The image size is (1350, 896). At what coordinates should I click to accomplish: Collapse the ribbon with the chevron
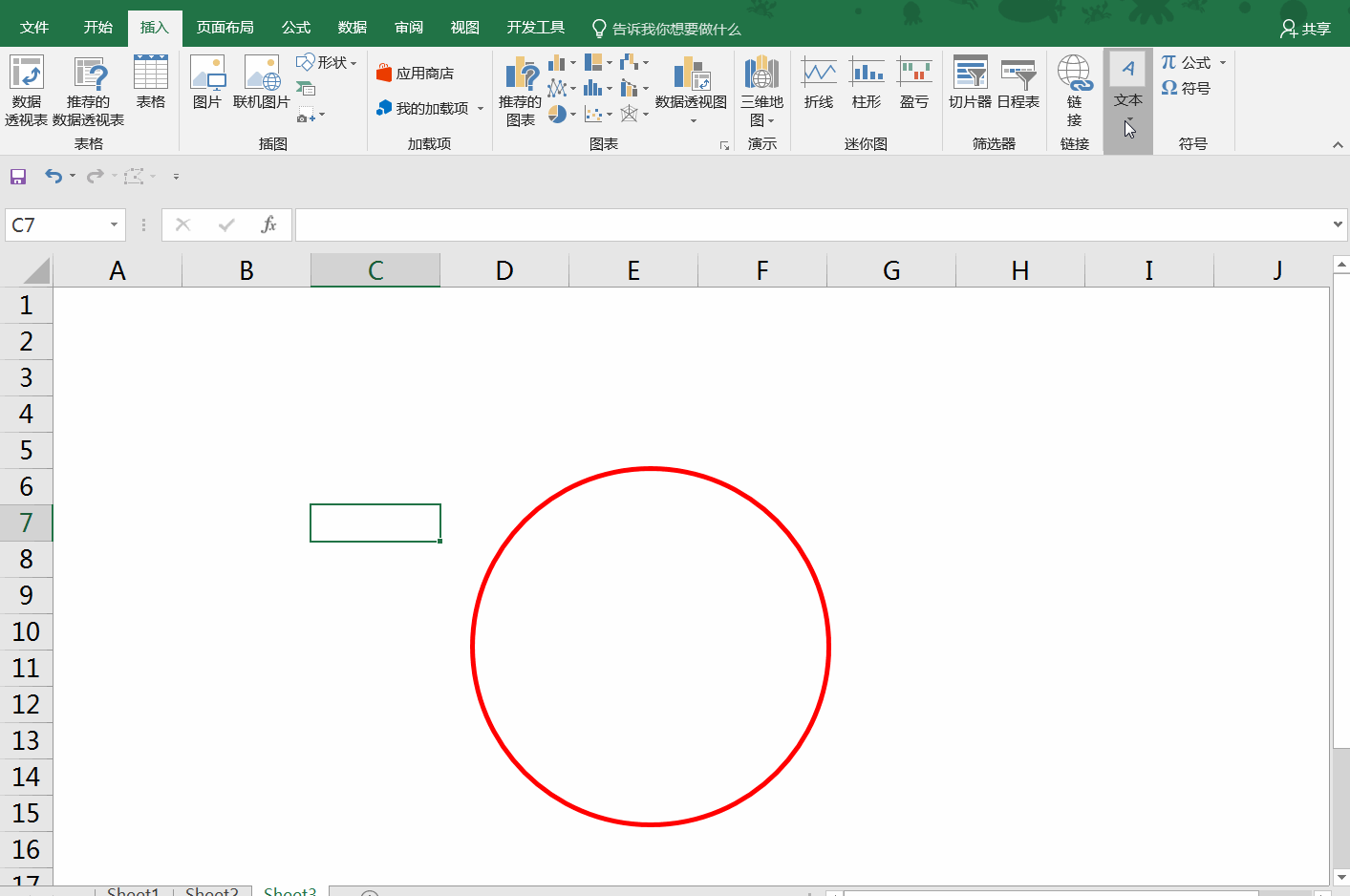(1338, 145)
